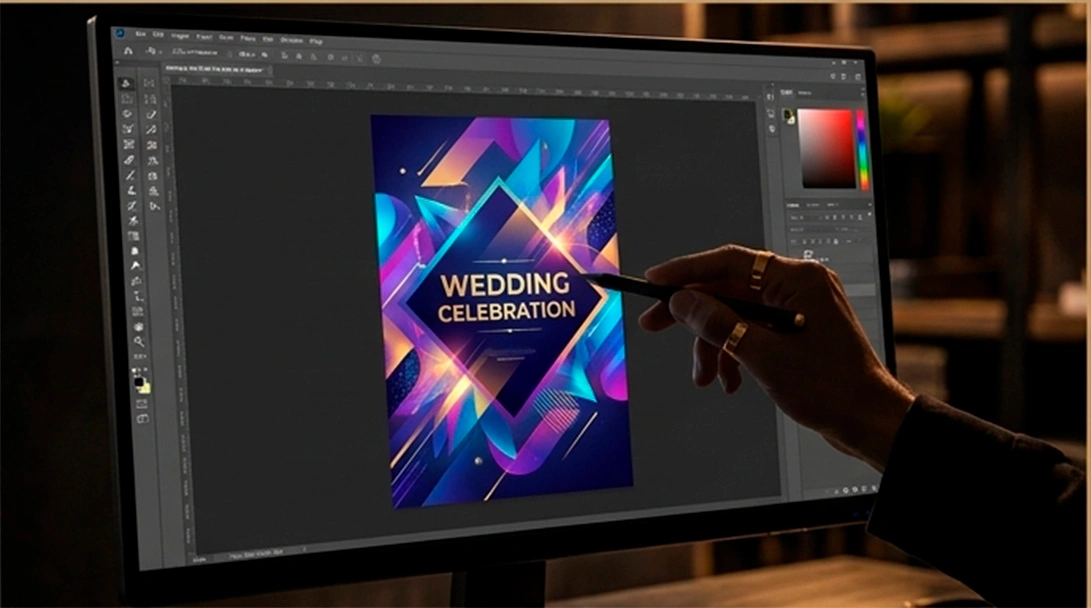Viewport: 1091px width, 608px height.
Task: Open the first menu beside the app logo
Action: click(x=141, y=33)
